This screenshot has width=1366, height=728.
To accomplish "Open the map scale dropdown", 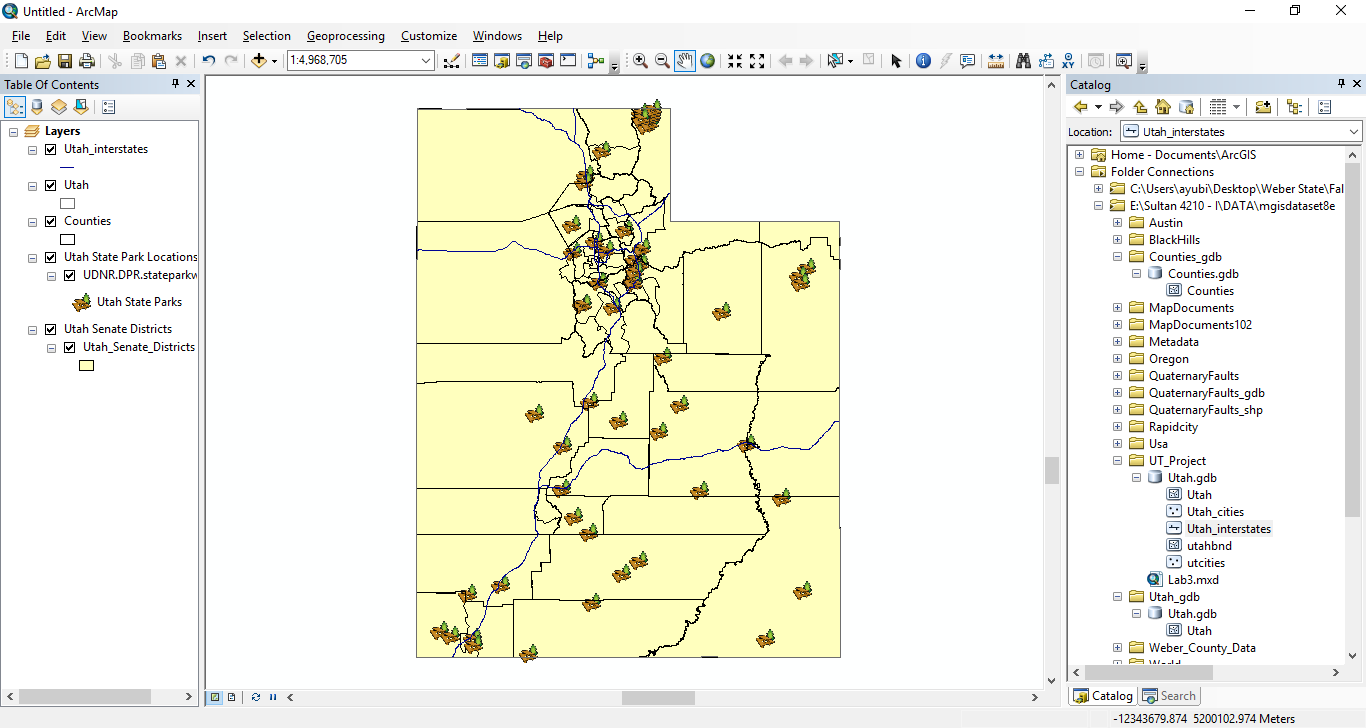I will tap(426, 61).
